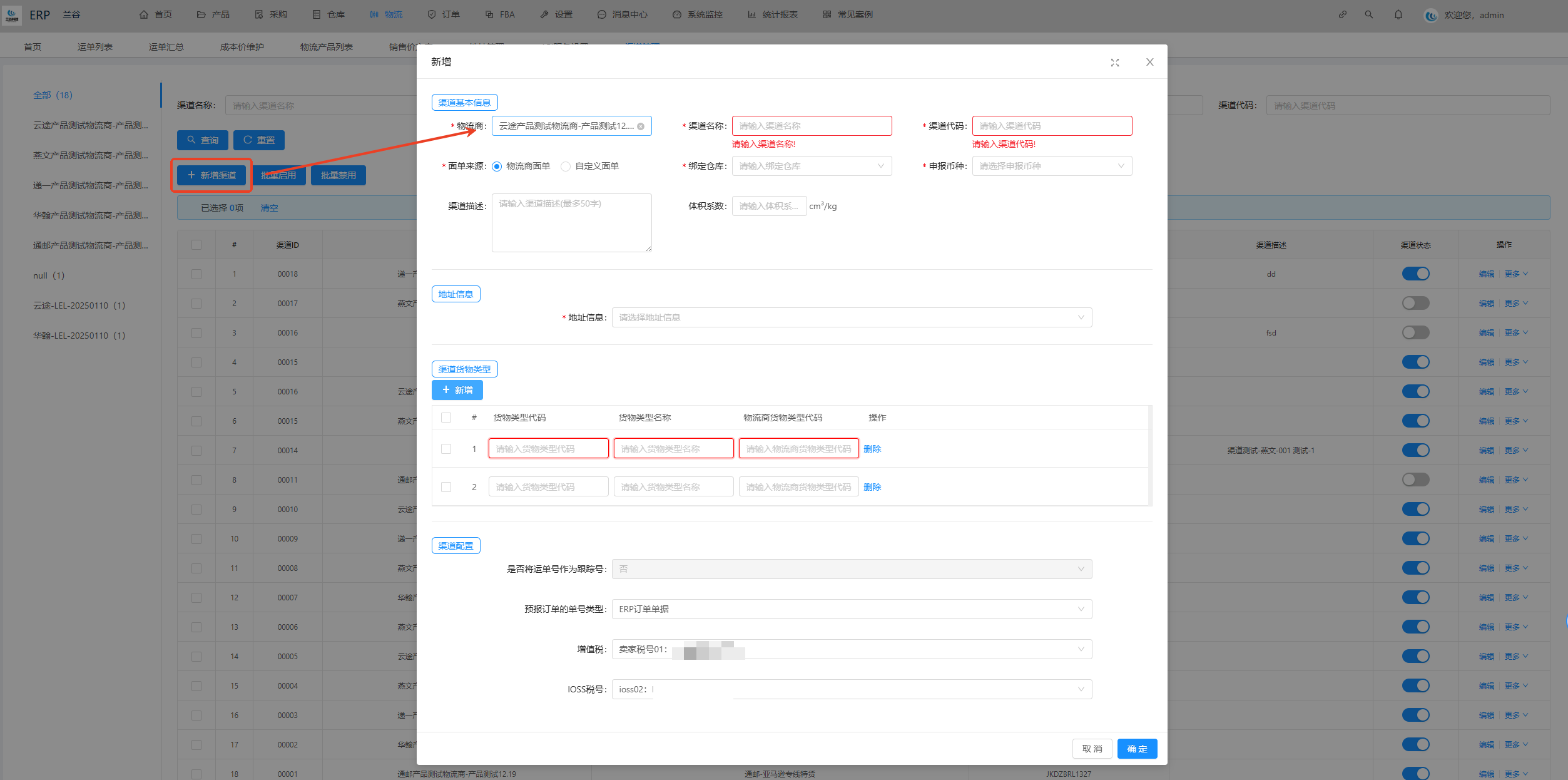Toggle the channel status switch for 00018
1568x780 pixels.
click(1415, 274)
